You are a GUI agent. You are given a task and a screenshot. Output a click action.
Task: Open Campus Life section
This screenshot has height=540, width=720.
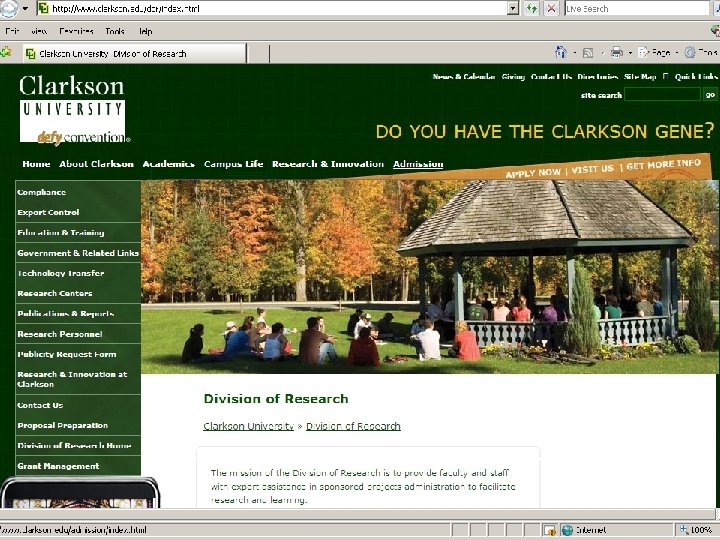coord(234,164)
